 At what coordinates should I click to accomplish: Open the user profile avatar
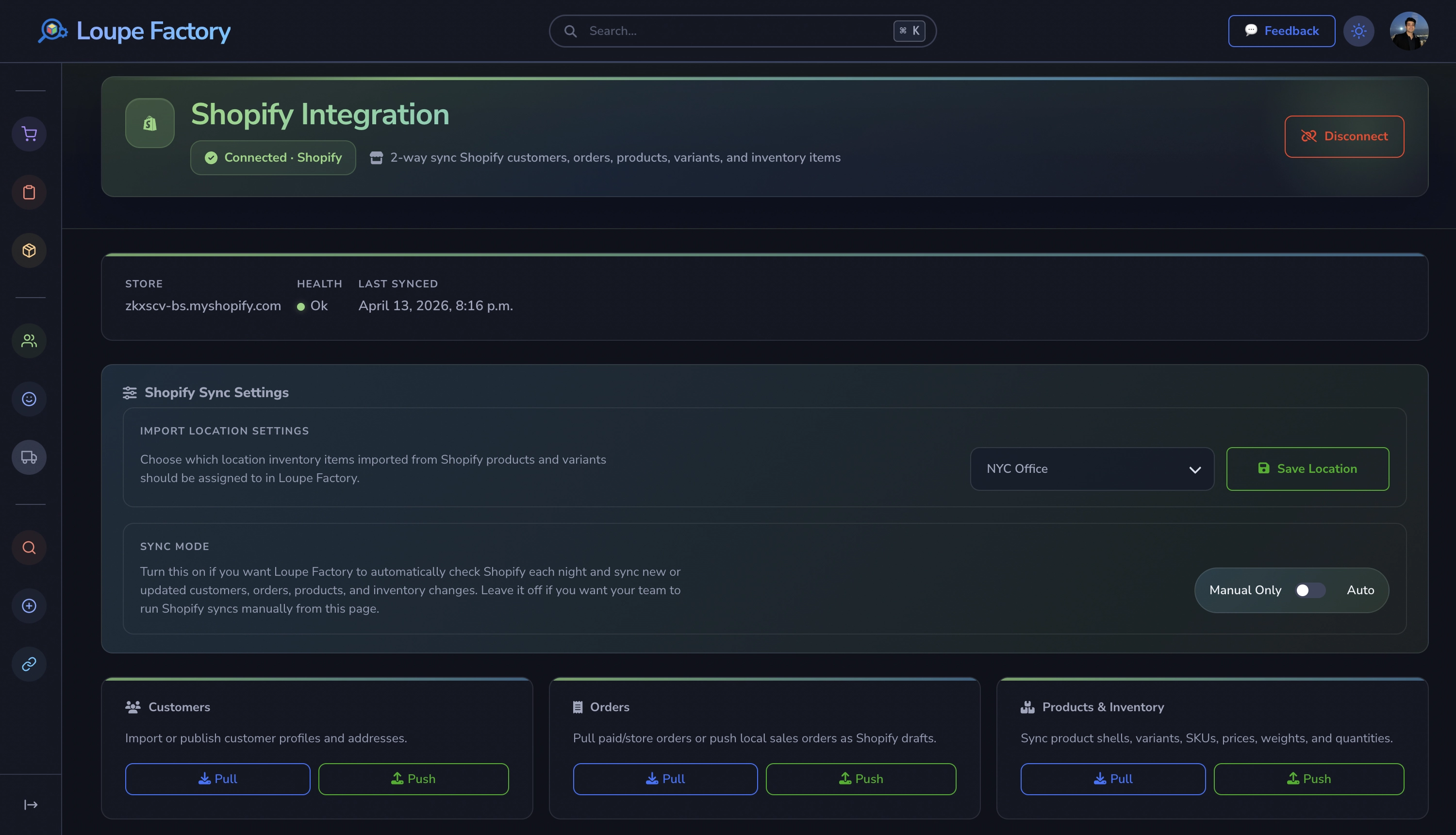(x=1409, y=31)
